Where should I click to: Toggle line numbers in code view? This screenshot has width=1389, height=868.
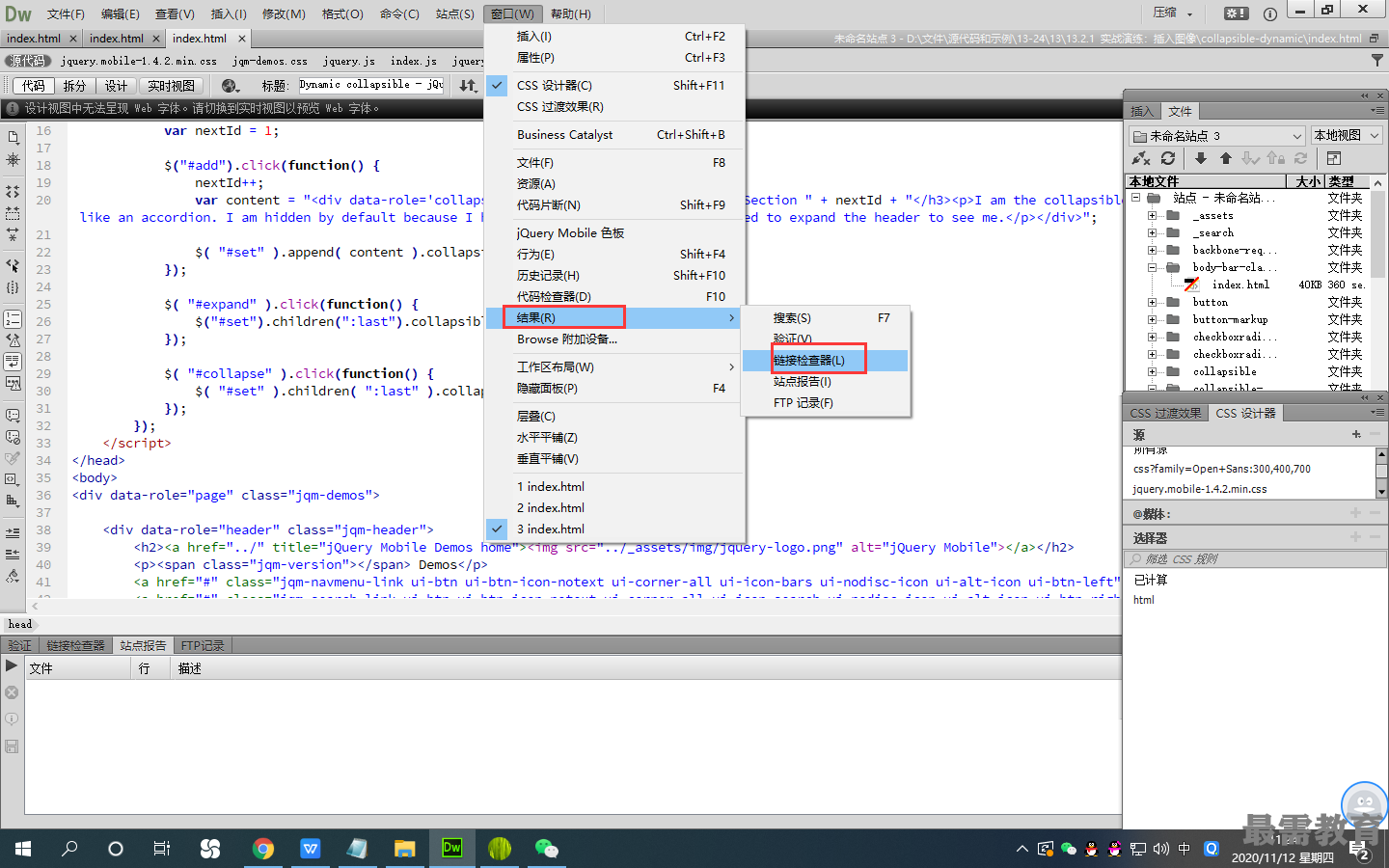(13, 318)
